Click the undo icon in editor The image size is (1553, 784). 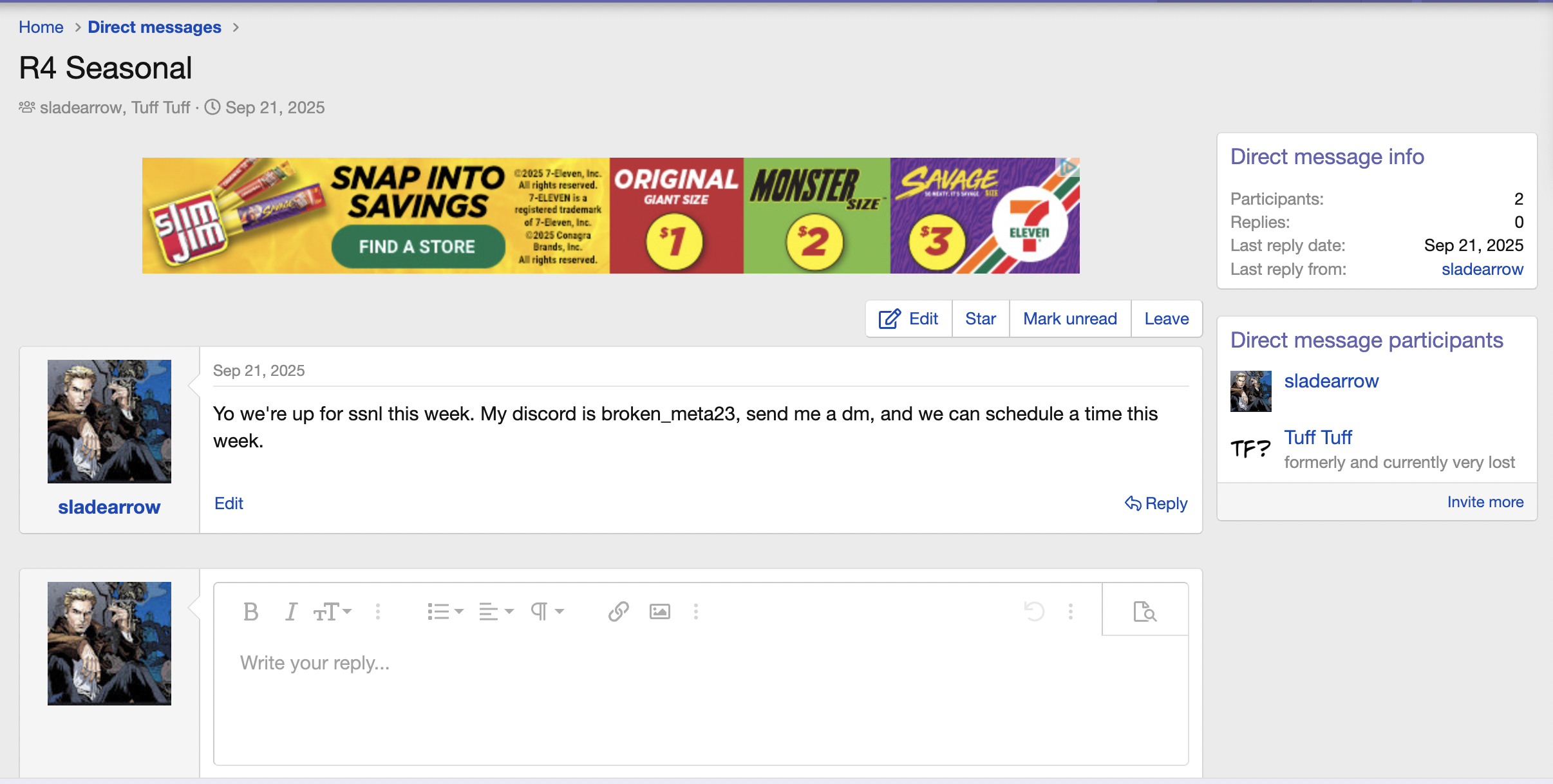click(x=1034, y=611)
